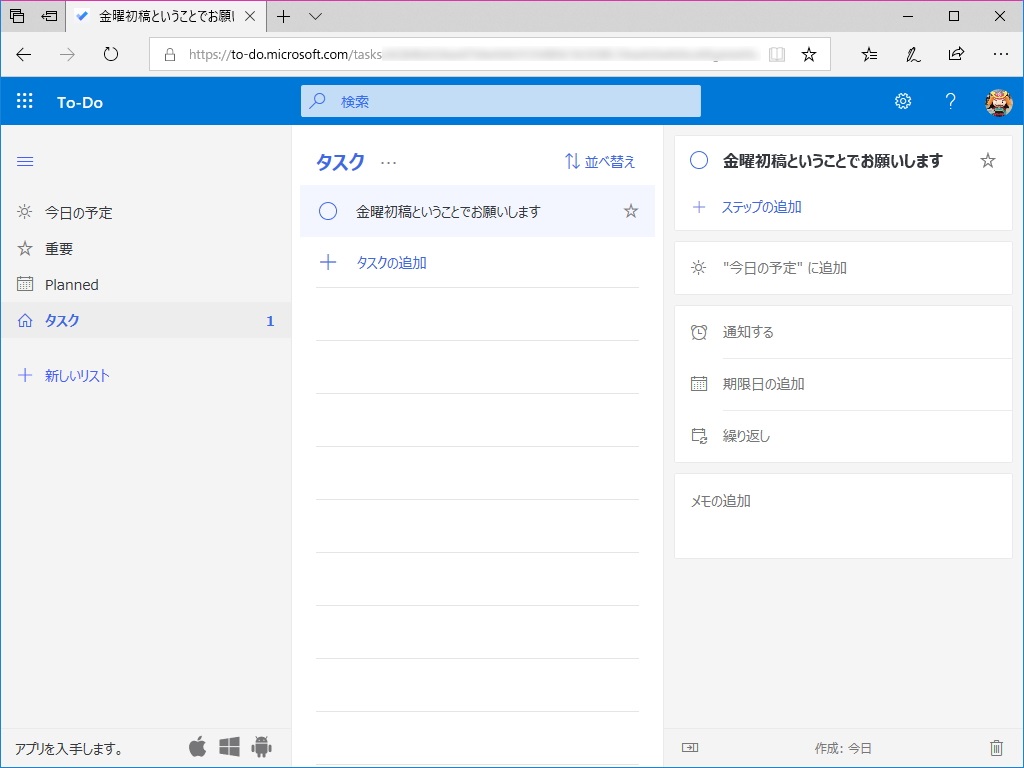Click the Android icon at the bottom left
Image resolution: width=1024 pixels, height=768 pixels.
click(x=258, y=746)
